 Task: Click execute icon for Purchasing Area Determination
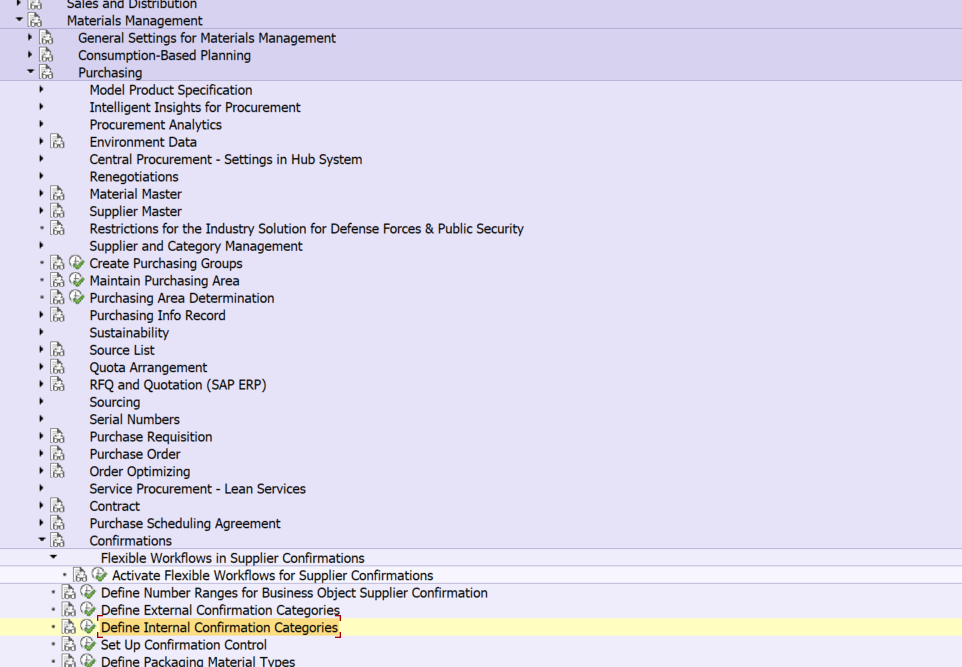77,298
